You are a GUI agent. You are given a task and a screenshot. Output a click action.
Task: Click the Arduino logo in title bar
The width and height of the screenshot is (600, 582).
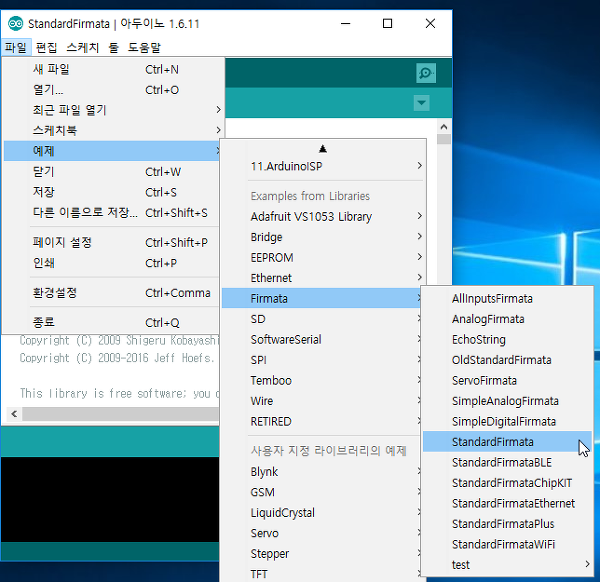tap(16, 24)
